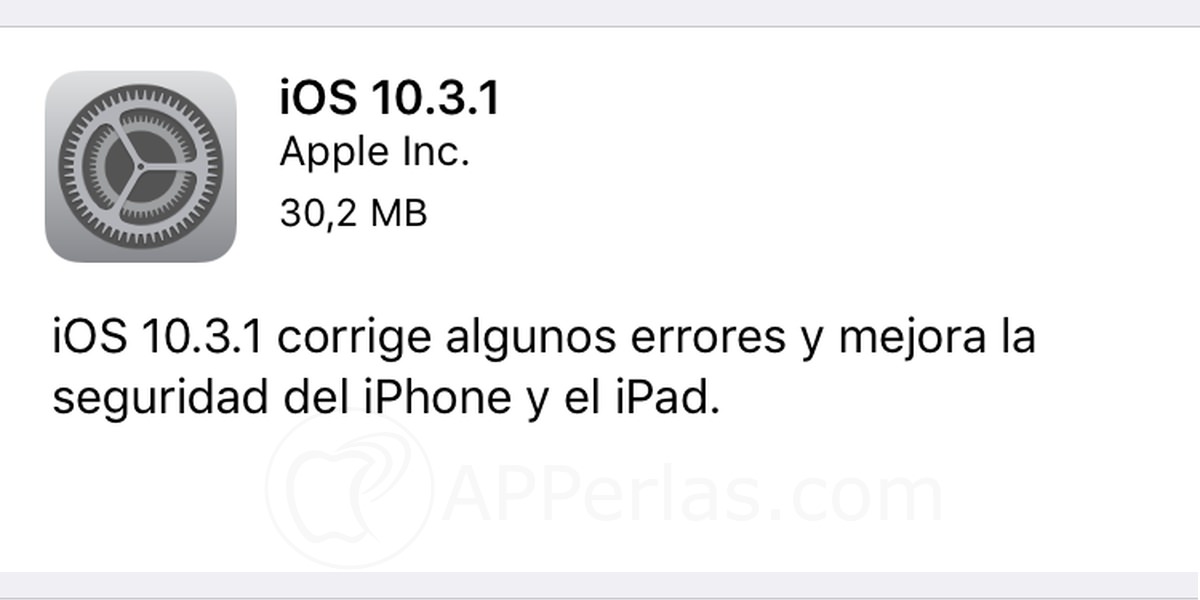Click the 30,2 MB size label
This screenshot has height=600, width=1200.
353,212
